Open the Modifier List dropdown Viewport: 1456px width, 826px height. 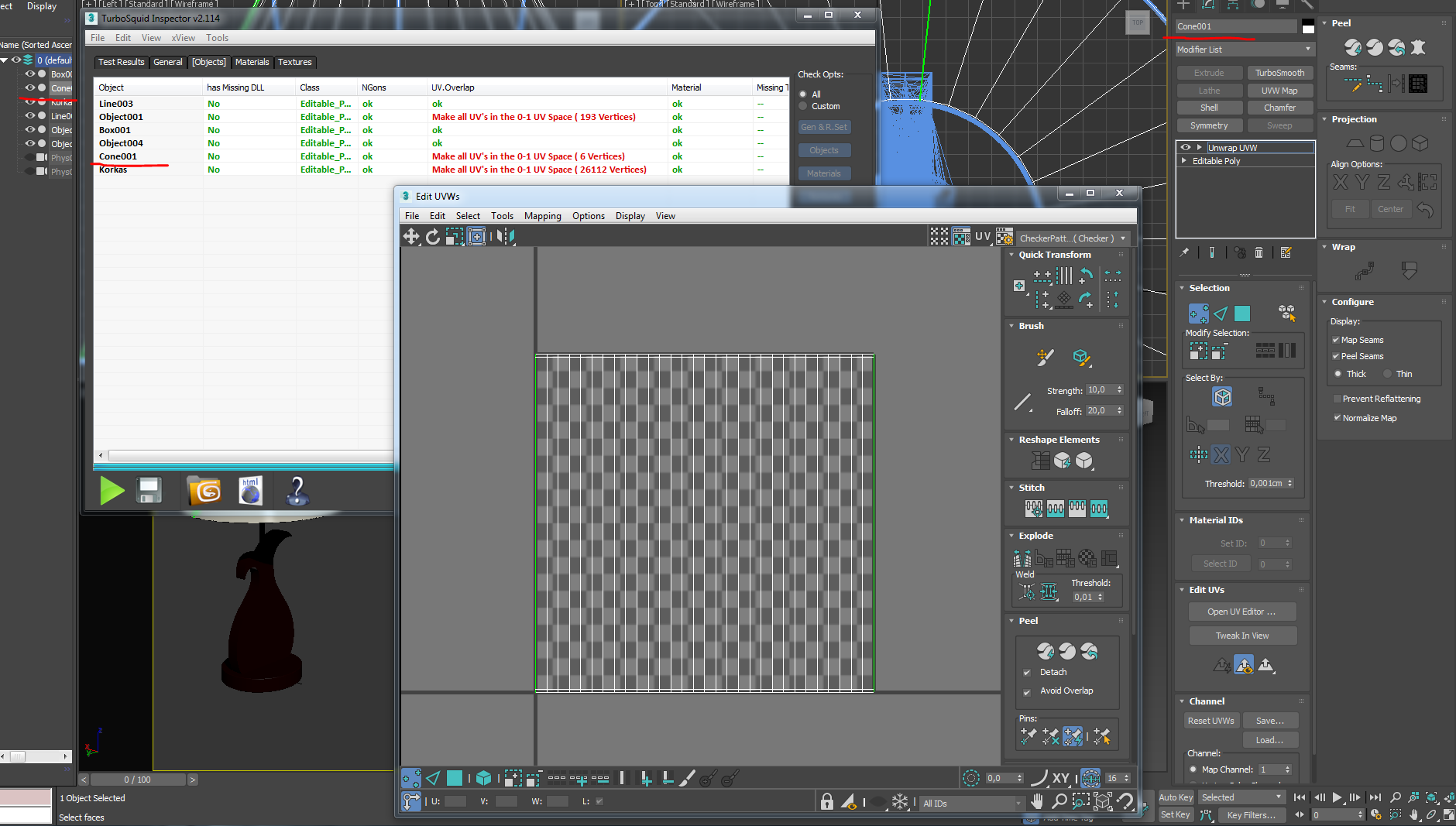pos(1244,50)
